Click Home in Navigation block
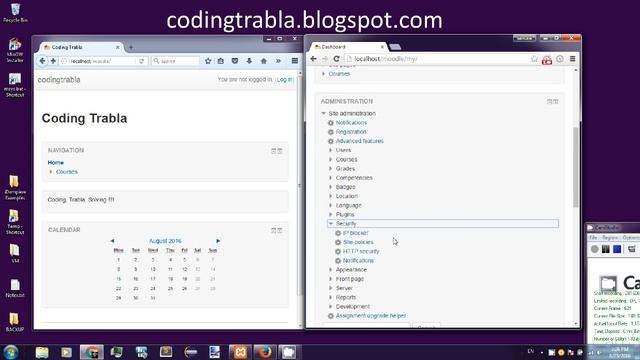The image size is (640, 360). 56,162
